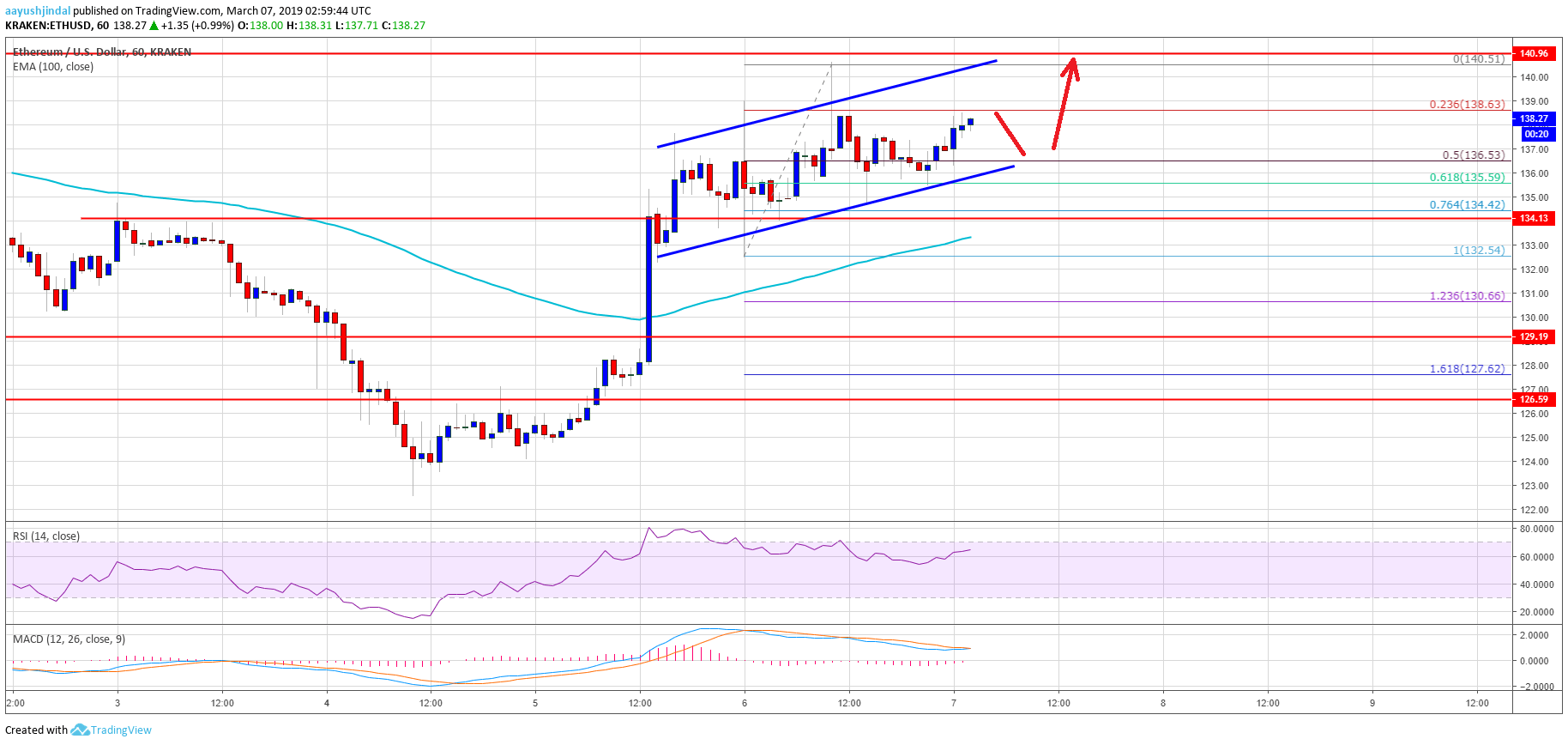Click the 140.00 price axis value
This screenshot has height=745, width=1568.
(x=1534, y=77)
